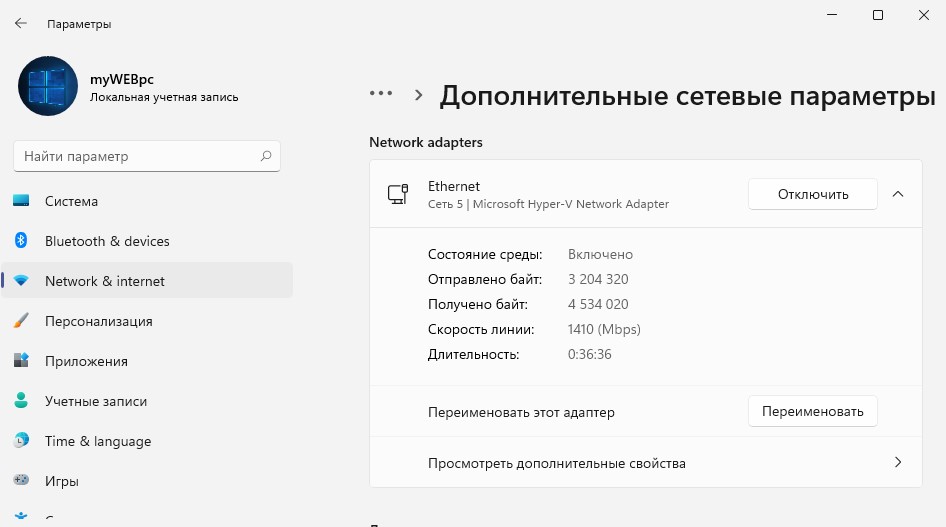Select Network & internet section
Image resolution: width=946 pixels, height=527 pixels.
(147, 280)
